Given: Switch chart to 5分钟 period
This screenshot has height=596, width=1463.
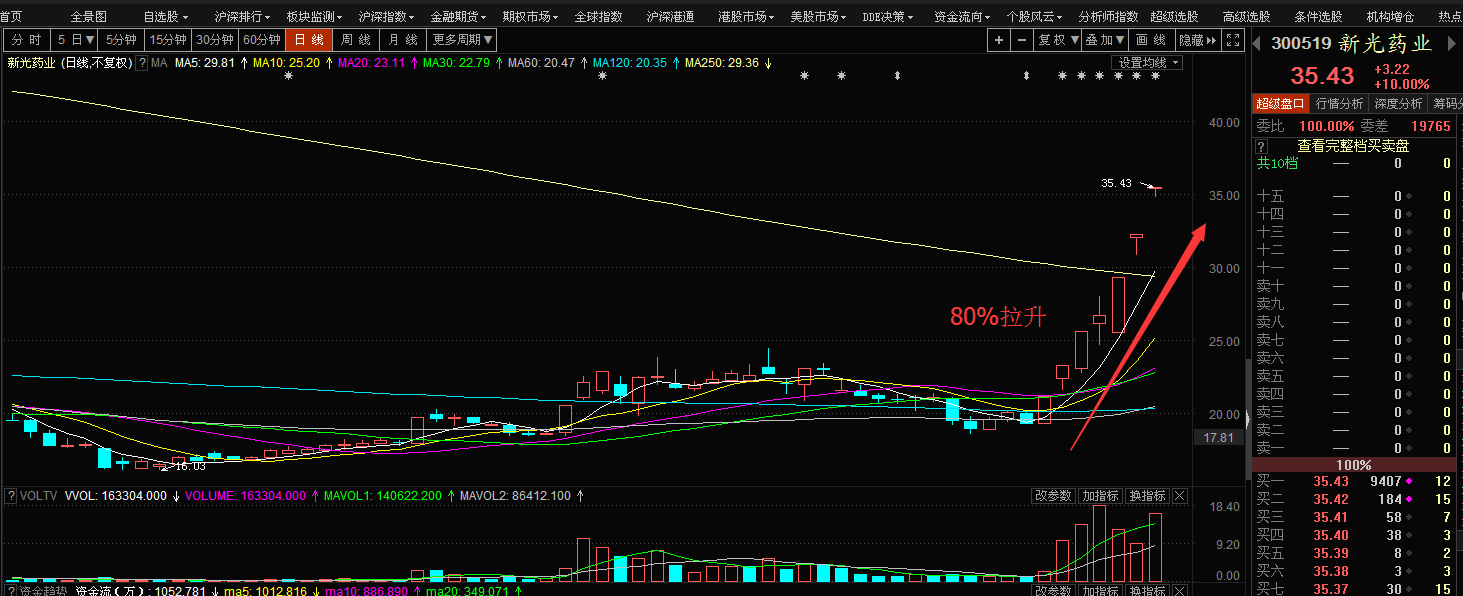Looking at the screenshot, I should pos(122,40).
